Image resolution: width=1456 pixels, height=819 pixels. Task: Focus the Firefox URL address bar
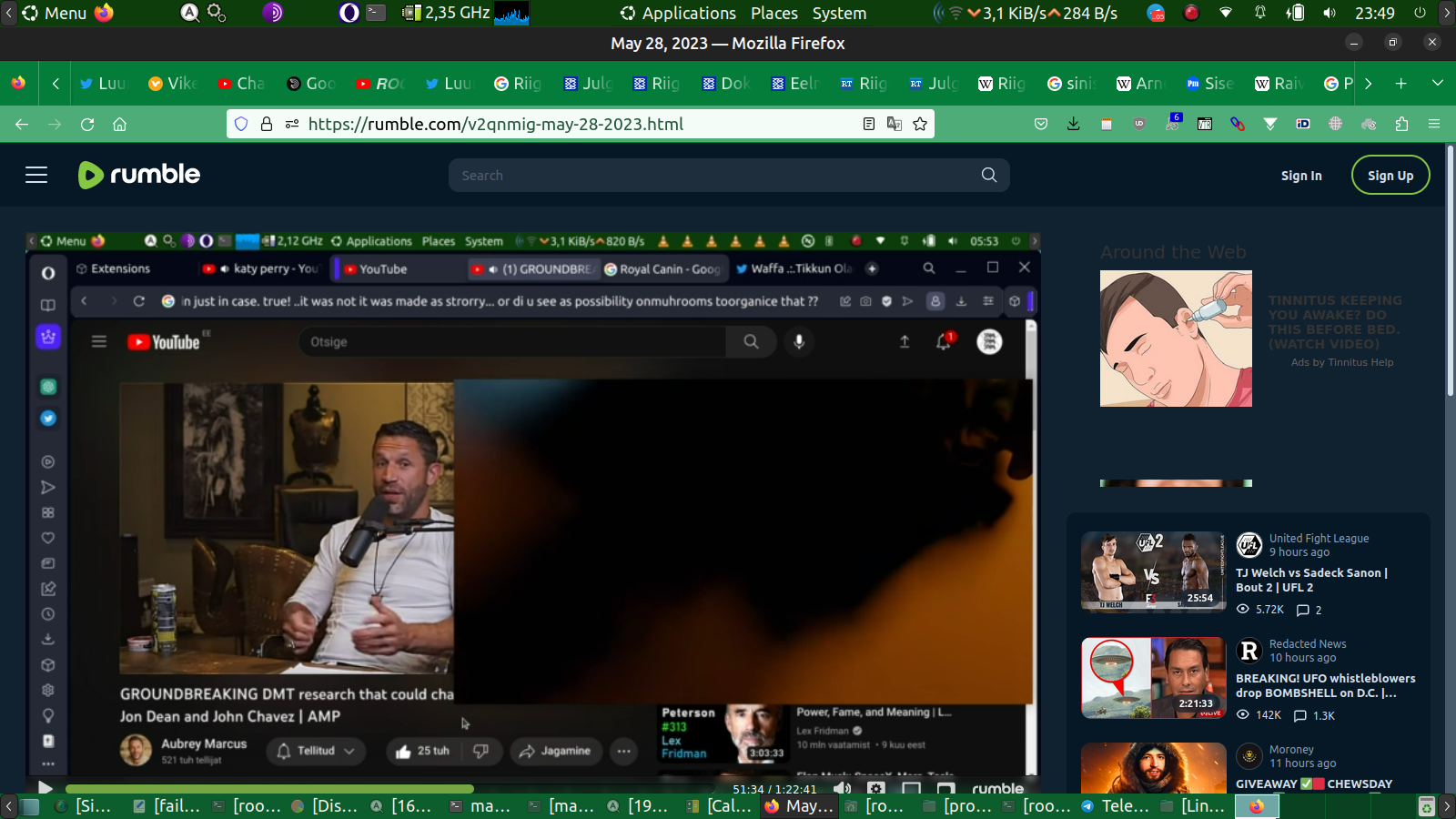point(582,124)
